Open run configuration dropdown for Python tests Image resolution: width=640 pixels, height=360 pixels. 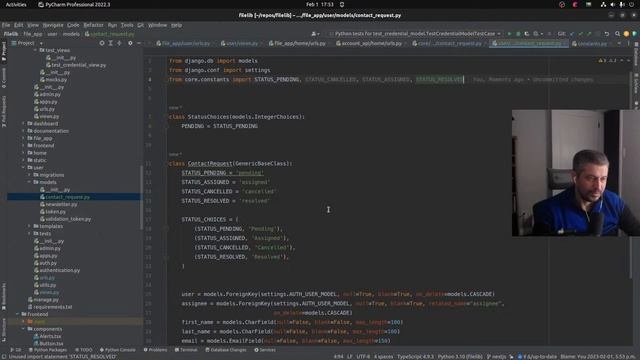[414, 34]
